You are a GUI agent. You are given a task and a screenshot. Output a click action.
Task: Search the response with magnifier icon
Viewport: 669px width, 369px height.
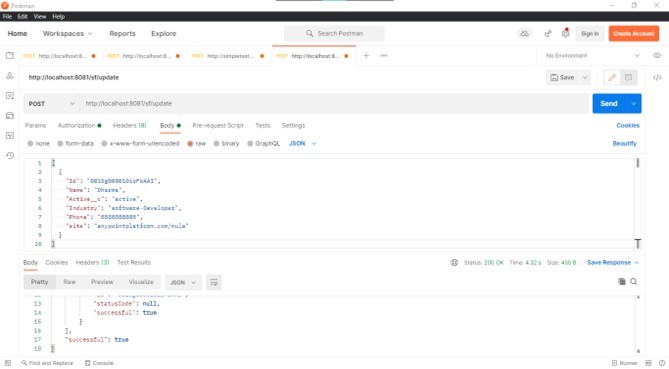(x=634, y=282)
